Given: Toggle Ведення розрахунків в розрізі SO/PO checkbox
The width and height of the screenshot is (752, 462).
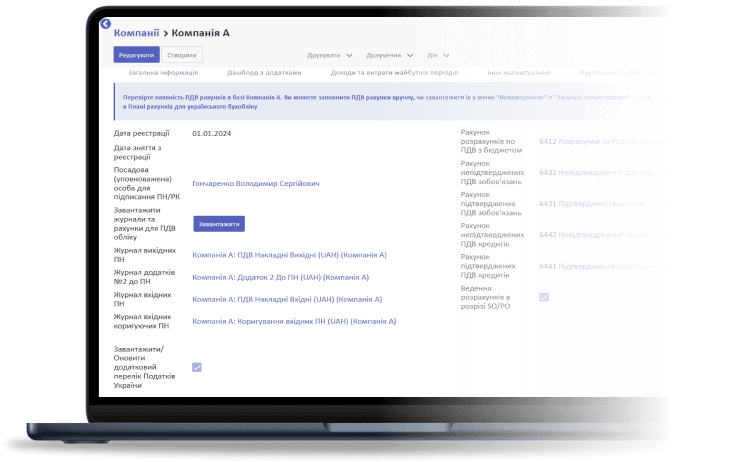Looking at the screenshot, I should pos(544,297).
